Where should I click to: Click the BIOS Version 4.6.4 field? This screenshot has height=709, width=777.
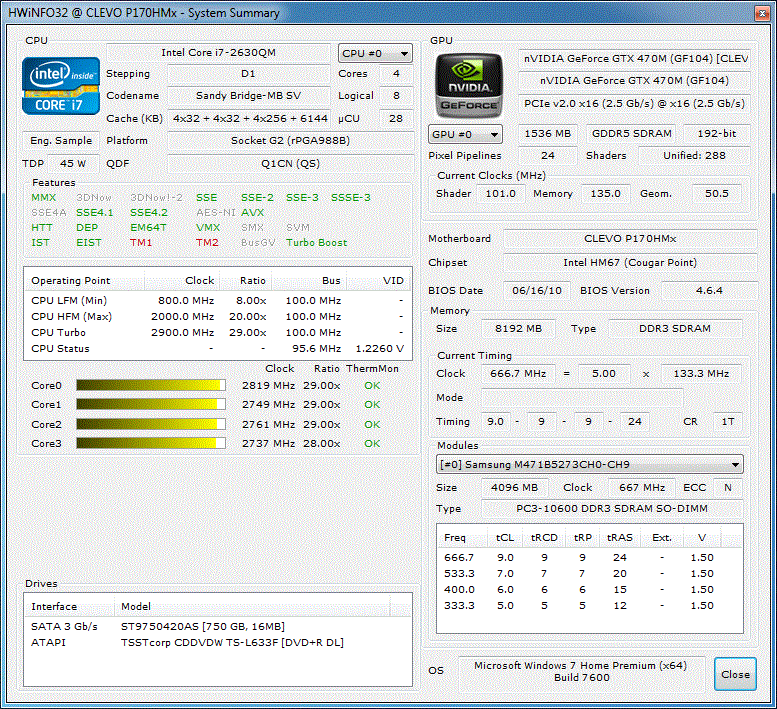coord(709,291)
